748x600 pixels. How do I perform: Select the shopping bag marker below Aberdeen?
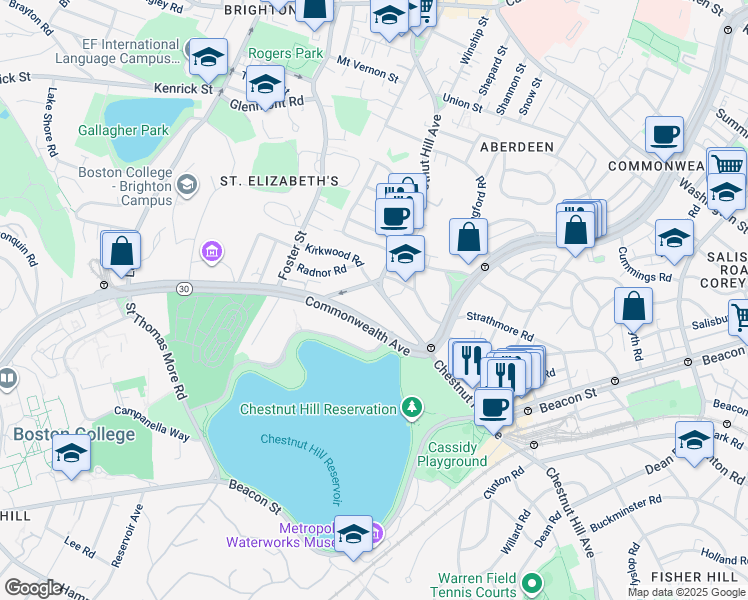coord(468,239)
